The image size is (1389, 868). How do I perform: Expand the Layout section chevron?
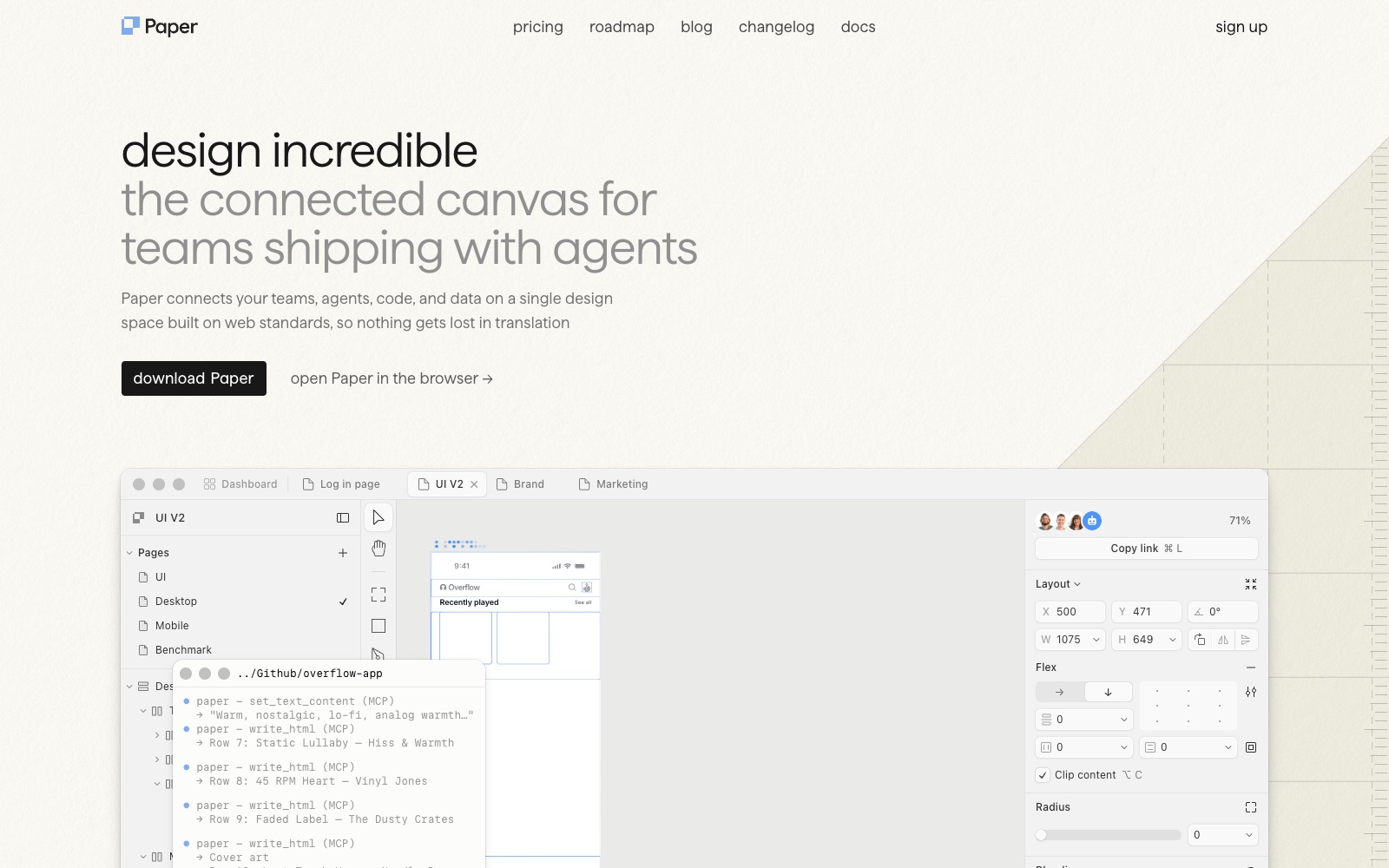click(x=1077, y=584)
